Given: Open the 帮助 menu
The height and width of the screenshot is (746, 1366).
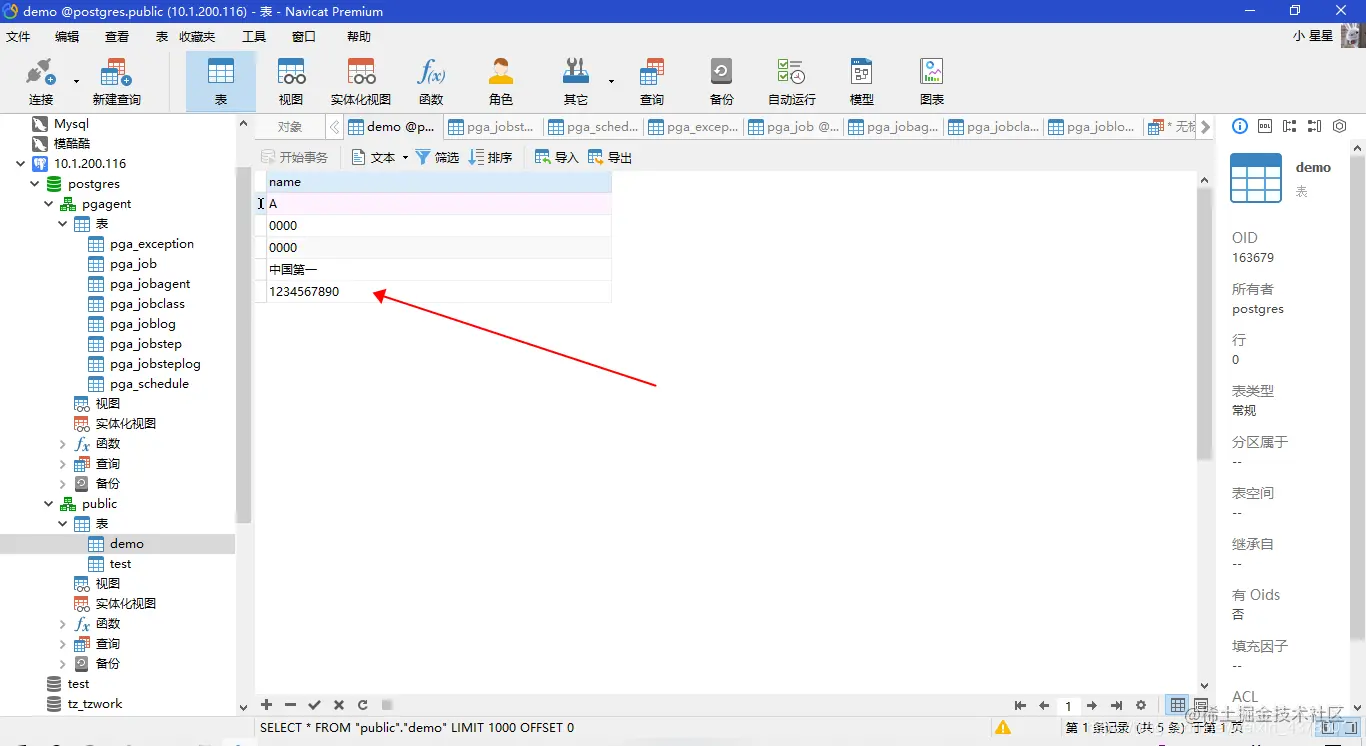Looking at the screenshot, I should click(x=359, y=36).
